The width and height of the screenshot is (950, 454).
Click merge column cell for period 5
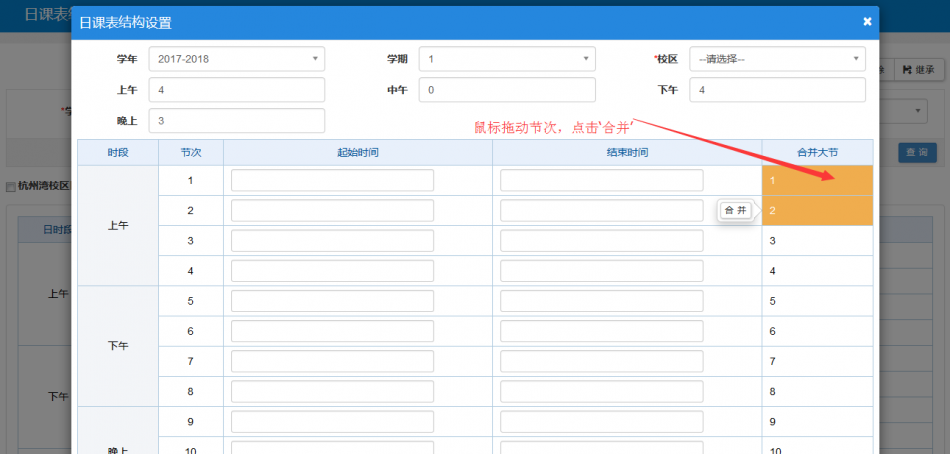pyautogui.click(x=816, y=301)
